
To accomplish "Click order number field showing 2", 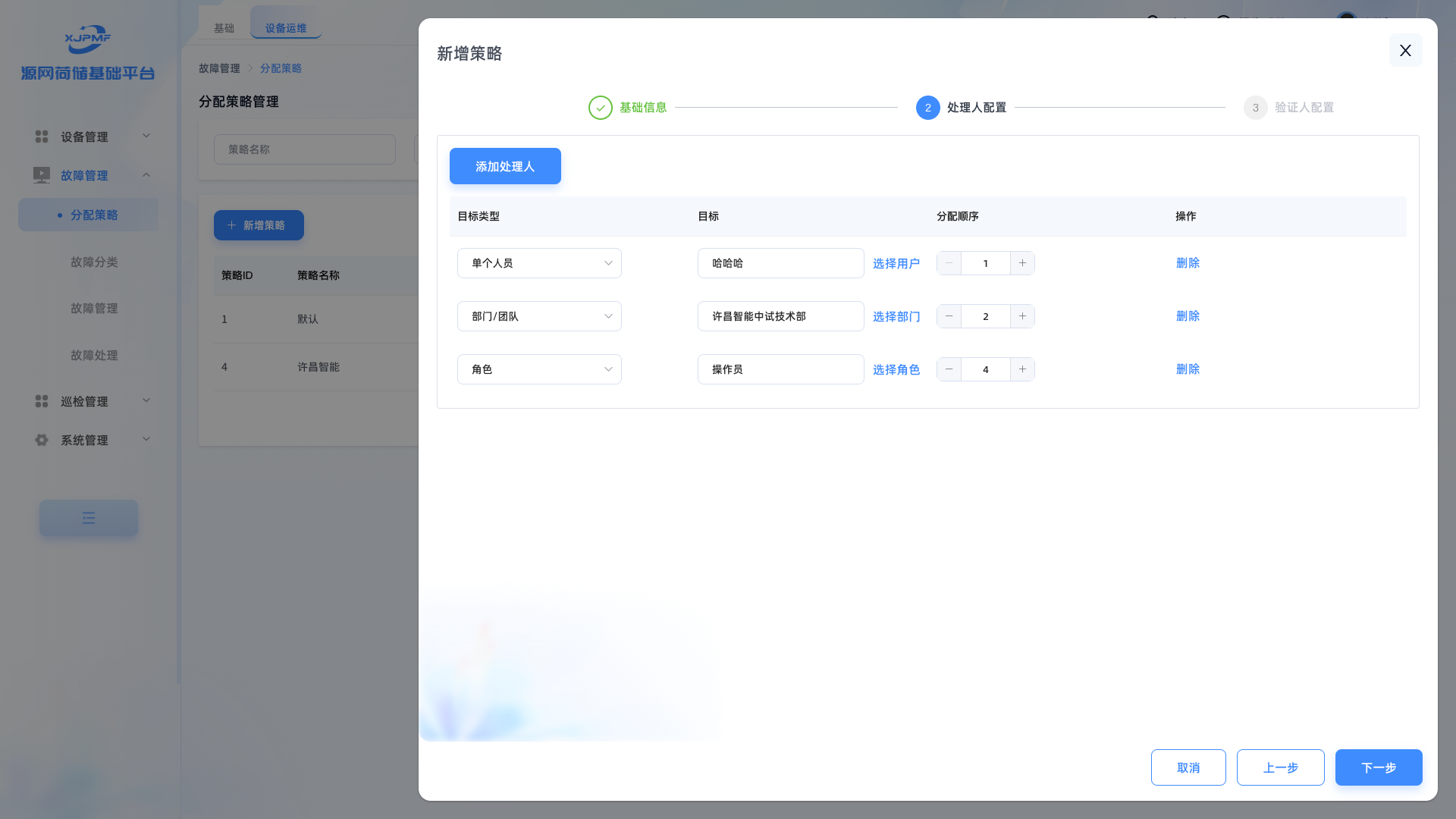I will click(x=985, y=316).
